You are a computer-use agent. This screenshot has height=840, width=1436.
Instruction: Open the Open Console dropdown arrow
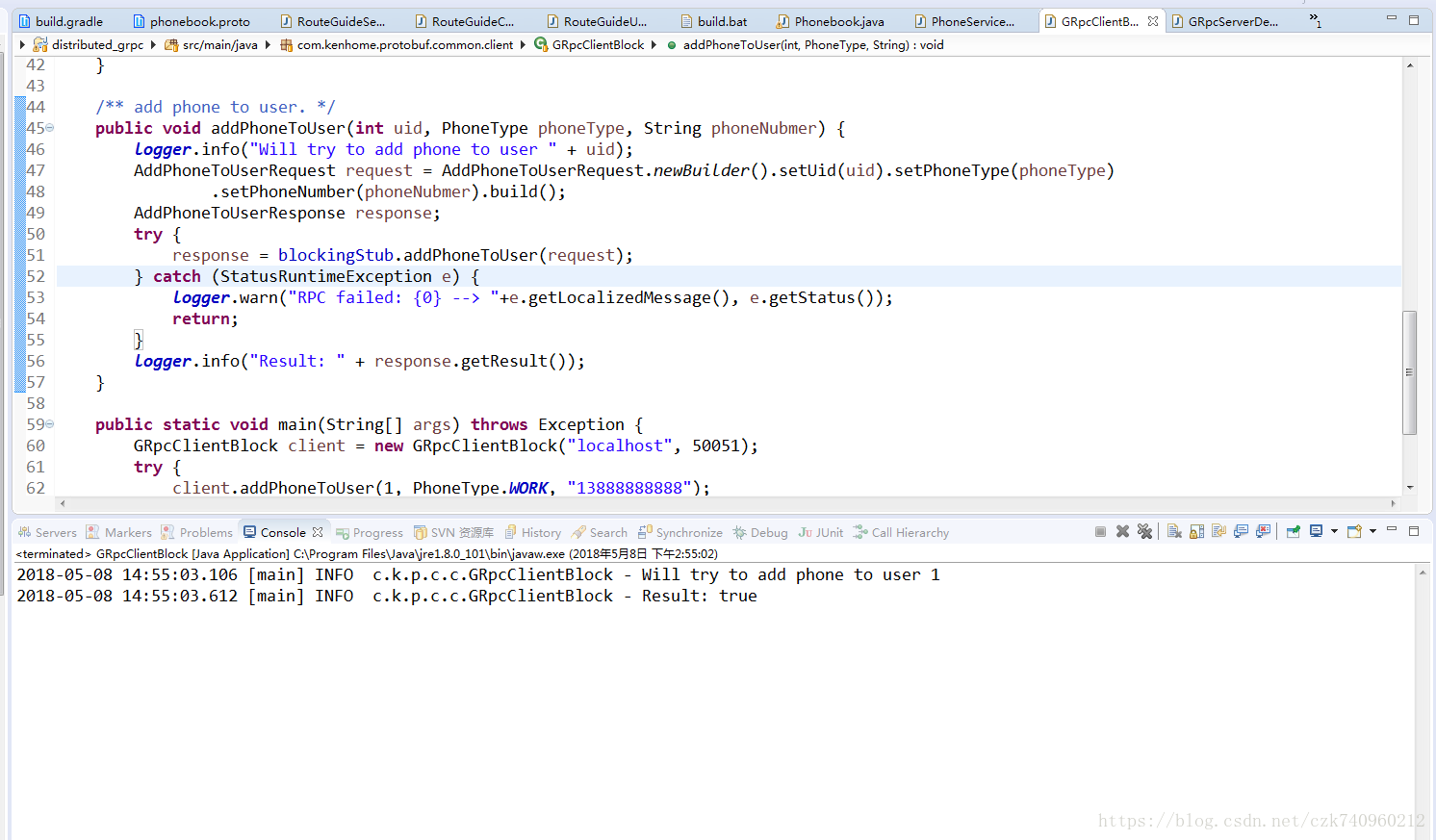tap(1372, 531)
